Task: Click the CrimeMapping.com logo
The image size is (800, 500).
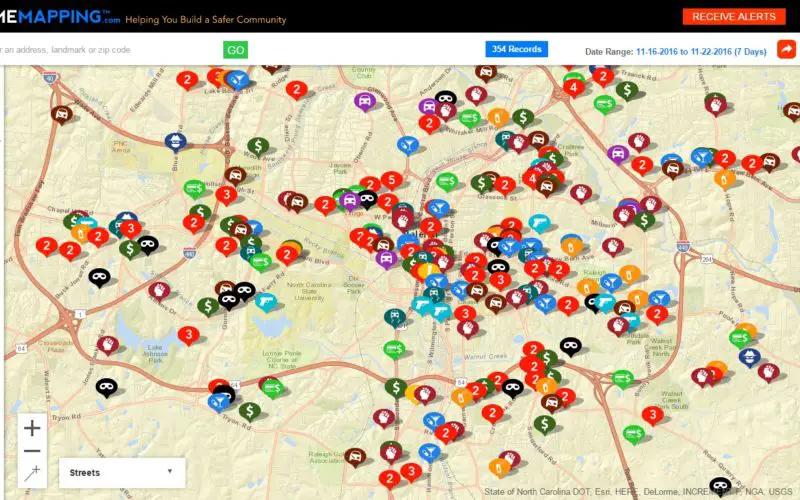Action: point(60,16)
